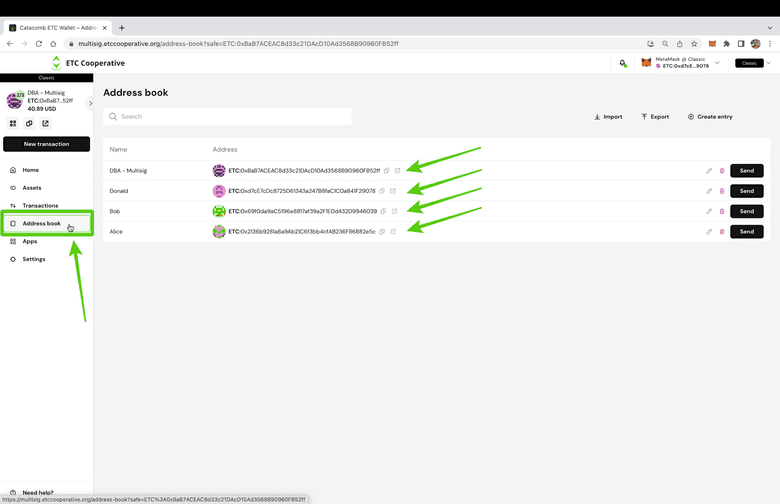
Task: Open the Assets page
Action: coord(32,187)
